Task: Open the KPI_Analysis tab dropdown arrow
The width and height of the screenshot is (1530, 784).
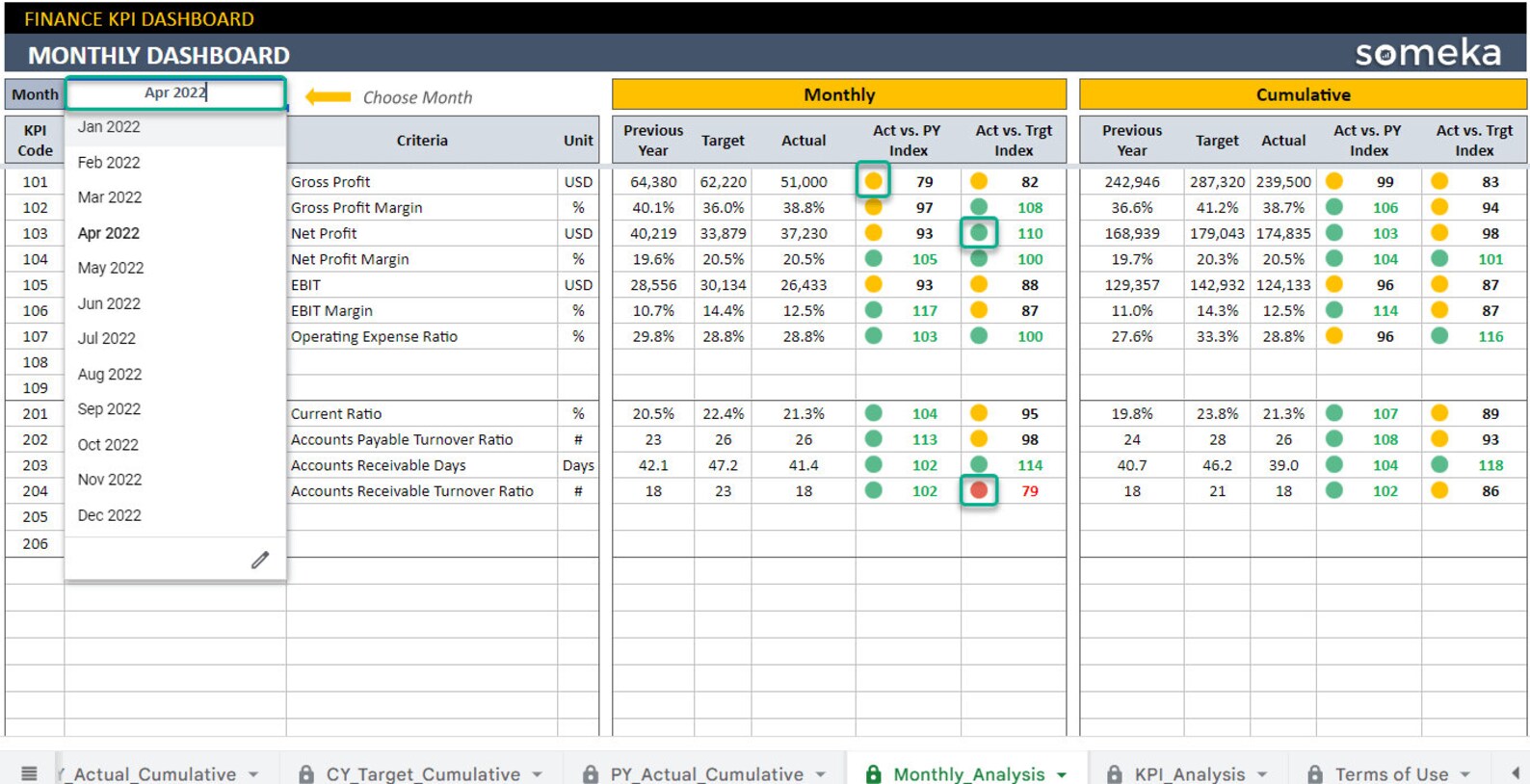Action: click(x=1262, y=774)
